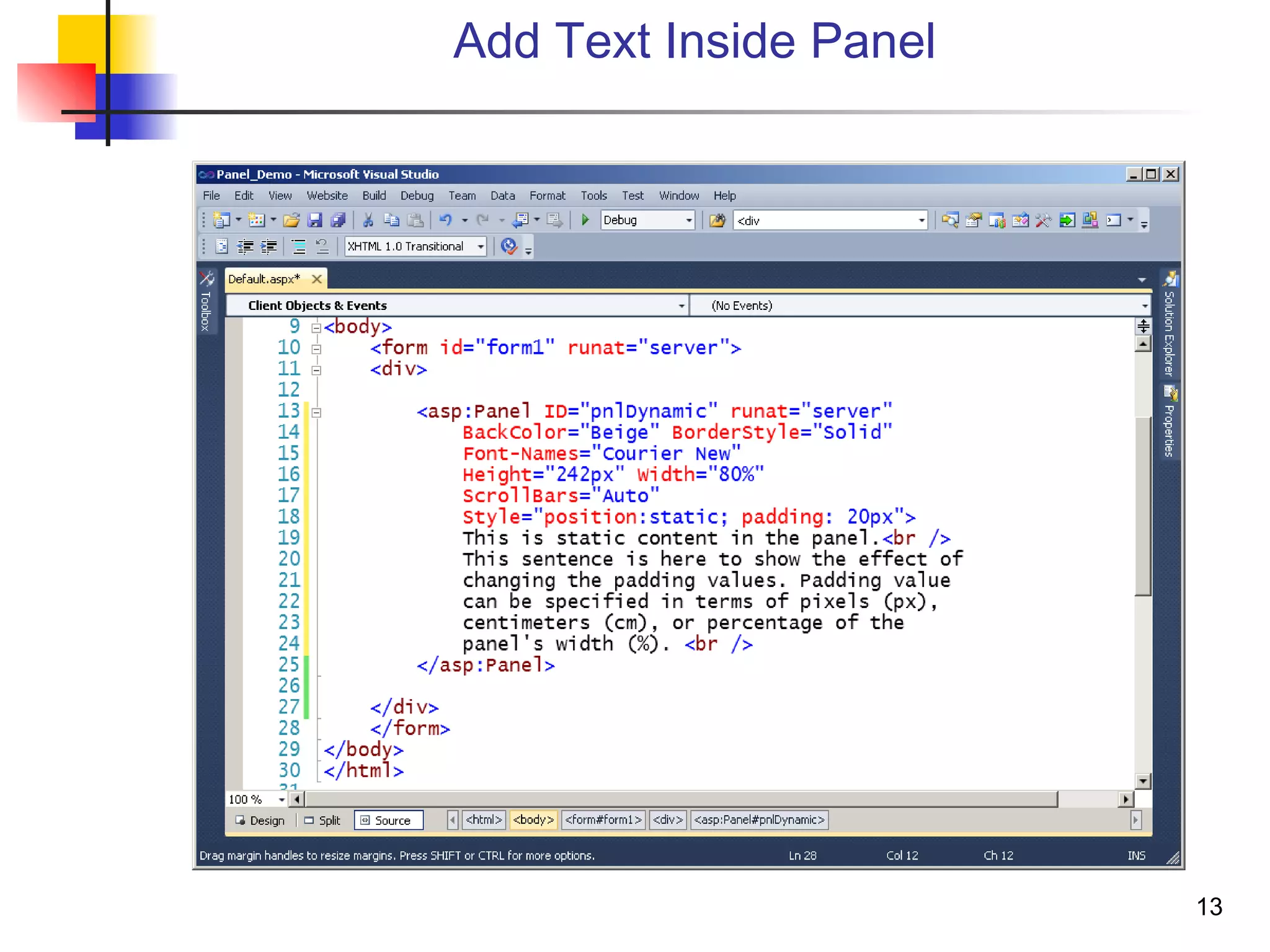This screenshot has width=1270, height=952.
Task: Select Source view mode
Action: click(x=389, y=820)
